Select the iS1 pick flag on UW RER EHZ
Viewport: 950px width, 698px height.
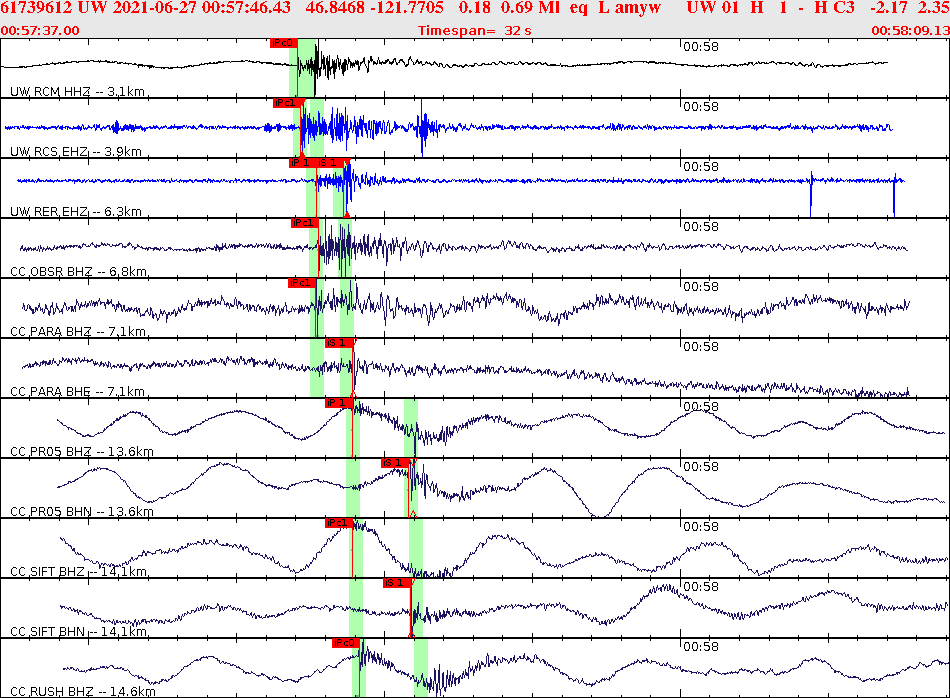(328, 160)
